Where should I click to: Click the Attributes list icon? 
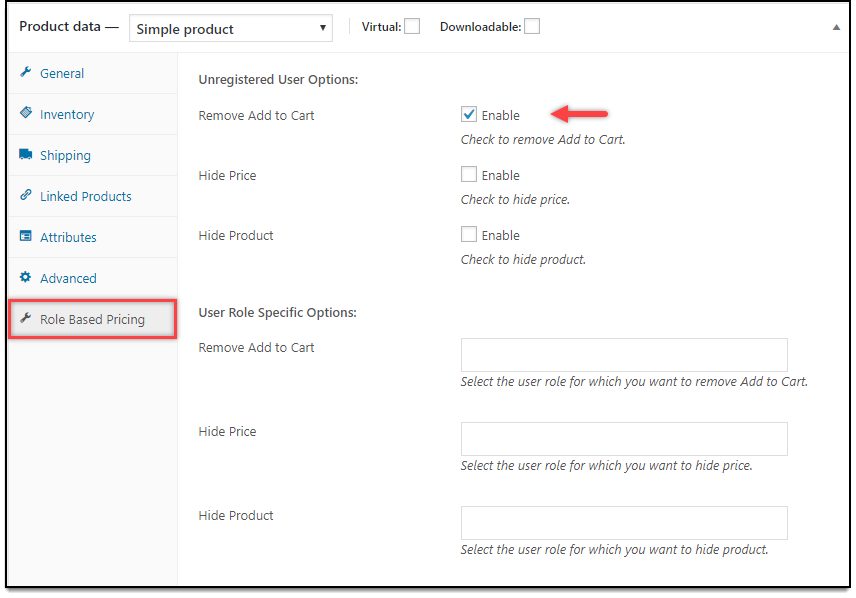click(26, 237)
